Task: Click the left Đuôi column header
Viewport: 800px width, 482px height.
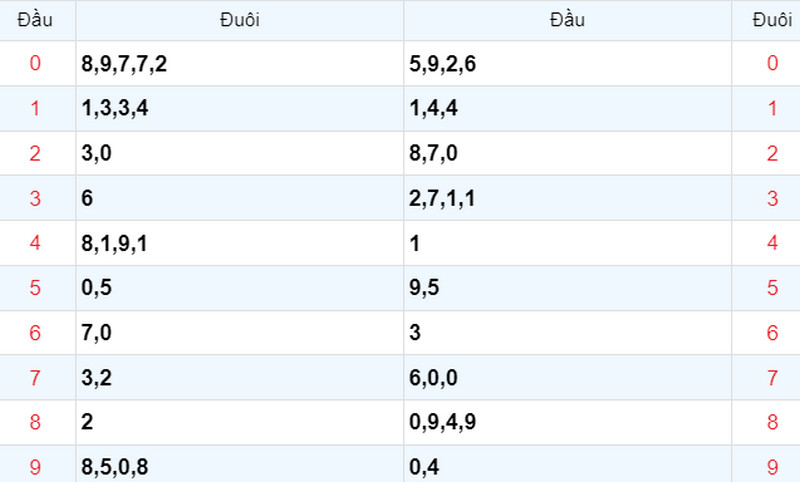Action: point(240,20)
